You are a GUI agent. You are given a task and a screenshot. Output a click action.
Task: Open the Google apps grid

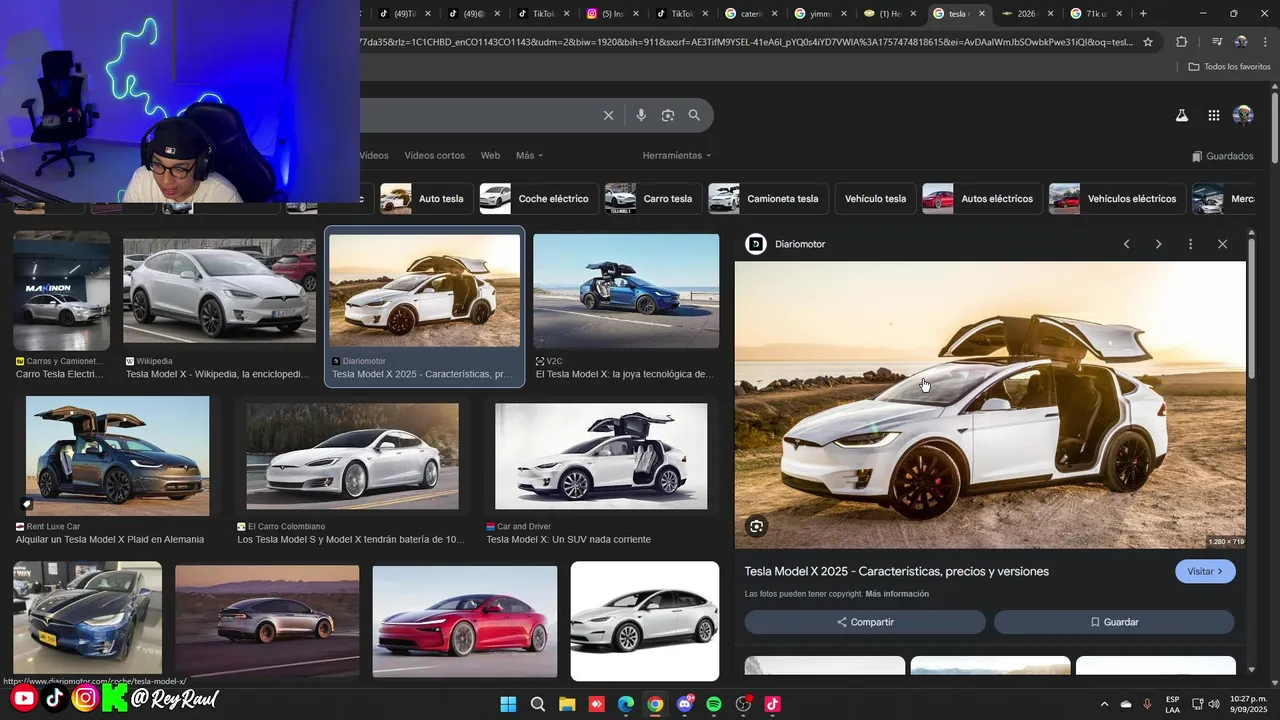[1213, 115]
